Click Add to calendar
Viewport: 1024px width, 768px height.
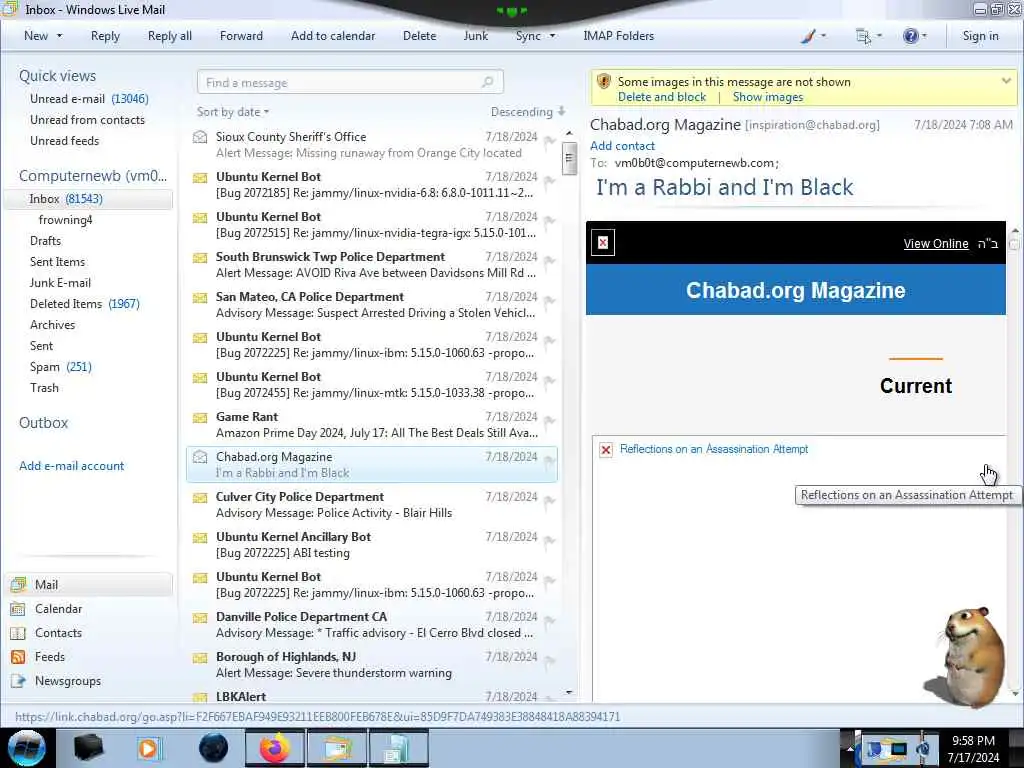pos(333,36)
